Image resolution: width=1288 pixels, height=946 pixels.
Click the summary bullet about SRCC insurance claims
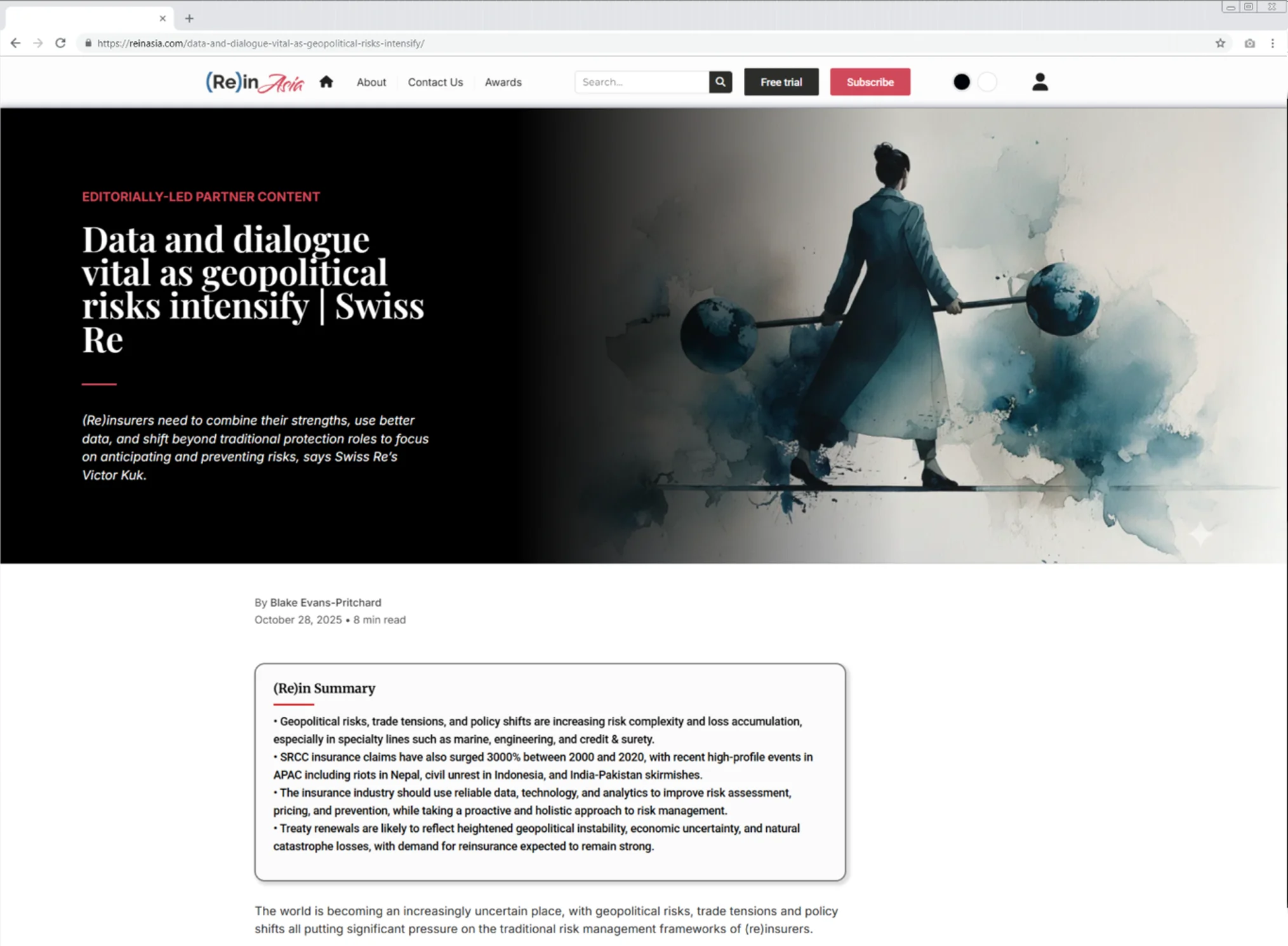point(543,766)
